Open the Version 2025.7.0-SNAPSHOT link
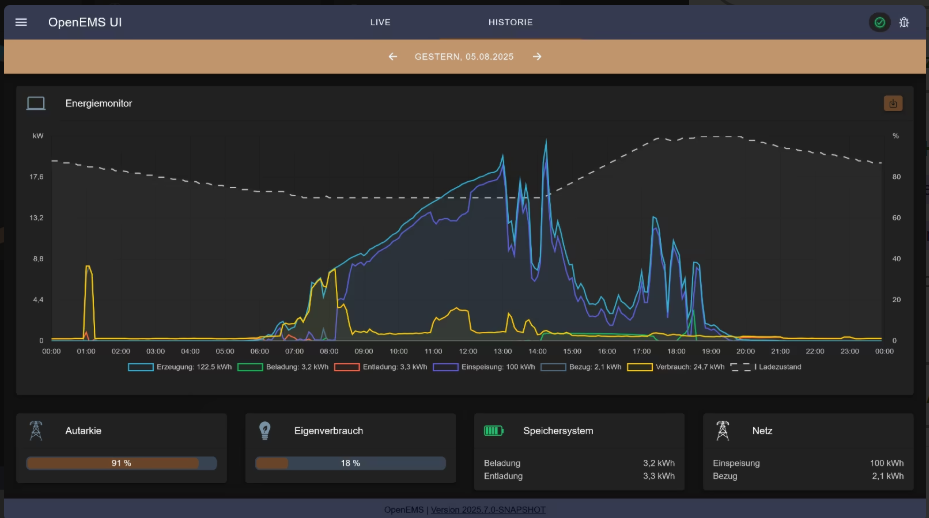 click(488, 510)
